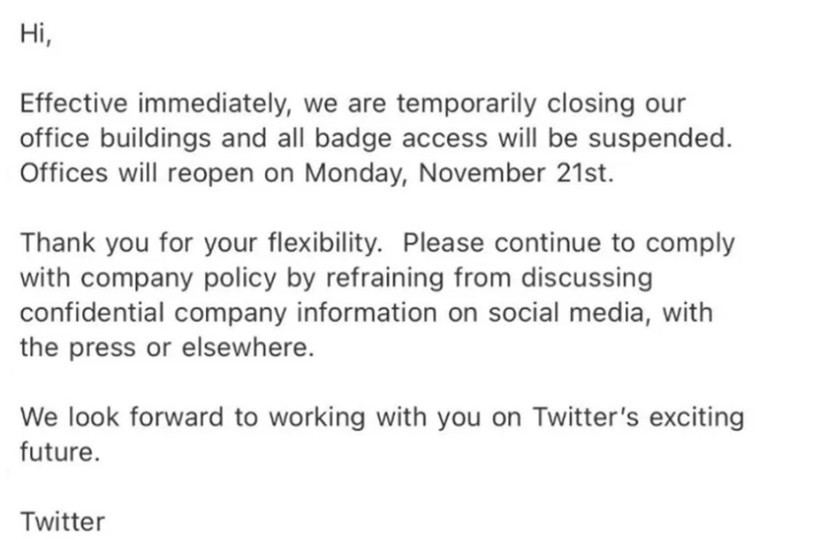The image size is (820, 540).
Task: Click the words 'Effective immediately'
Action: [155, 104]
